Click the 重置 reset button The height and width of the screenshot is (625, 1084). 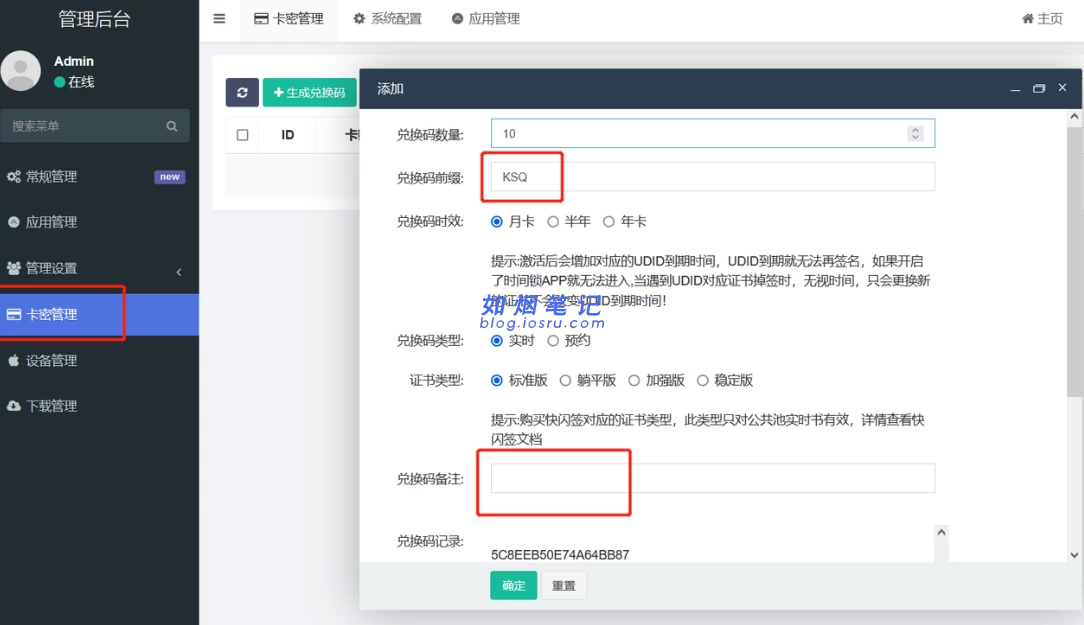tap(563, 586)
